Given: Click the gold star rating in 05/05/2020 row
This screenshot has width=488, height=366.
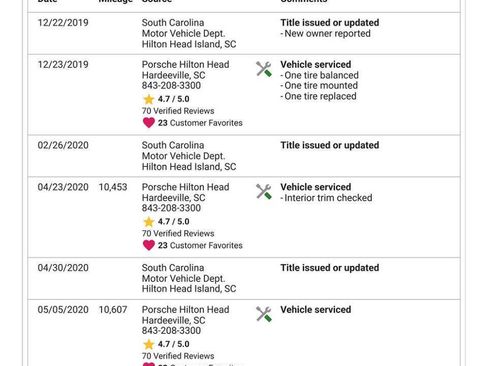Looking at the screenshot, I should [149, 344].
